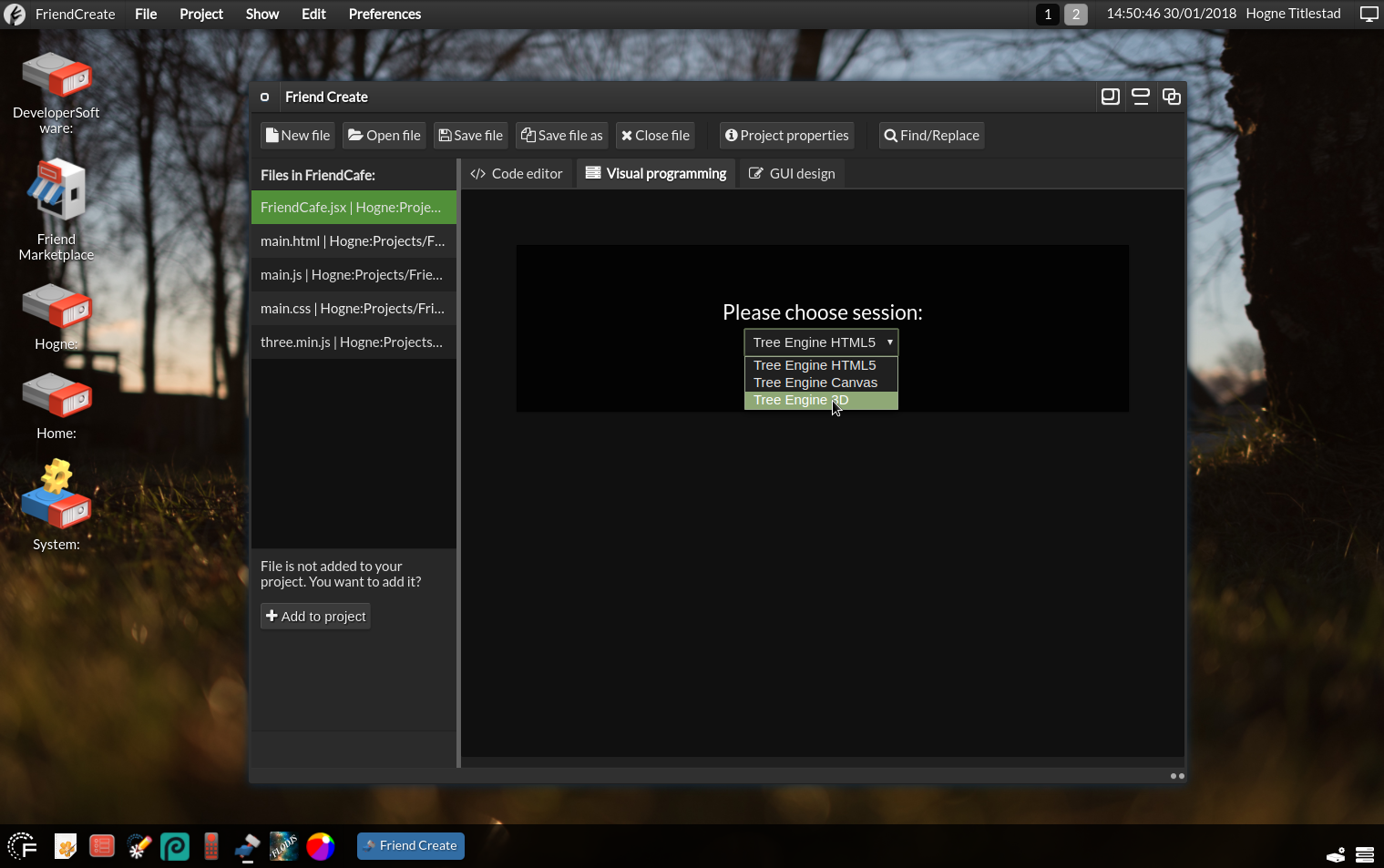Open the teal spiral dock application
Image resolution: width=1384 pixels, height=868 pixels.
click(175, 847)
